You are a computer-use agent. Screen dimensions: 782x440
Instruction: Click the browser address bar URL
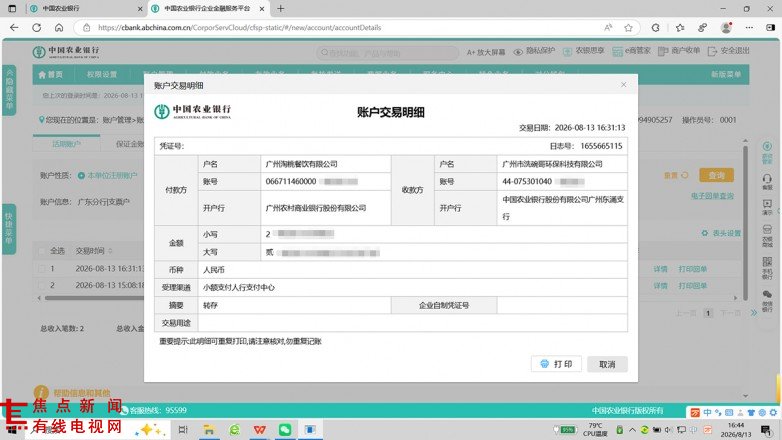[x=239, y=27]
